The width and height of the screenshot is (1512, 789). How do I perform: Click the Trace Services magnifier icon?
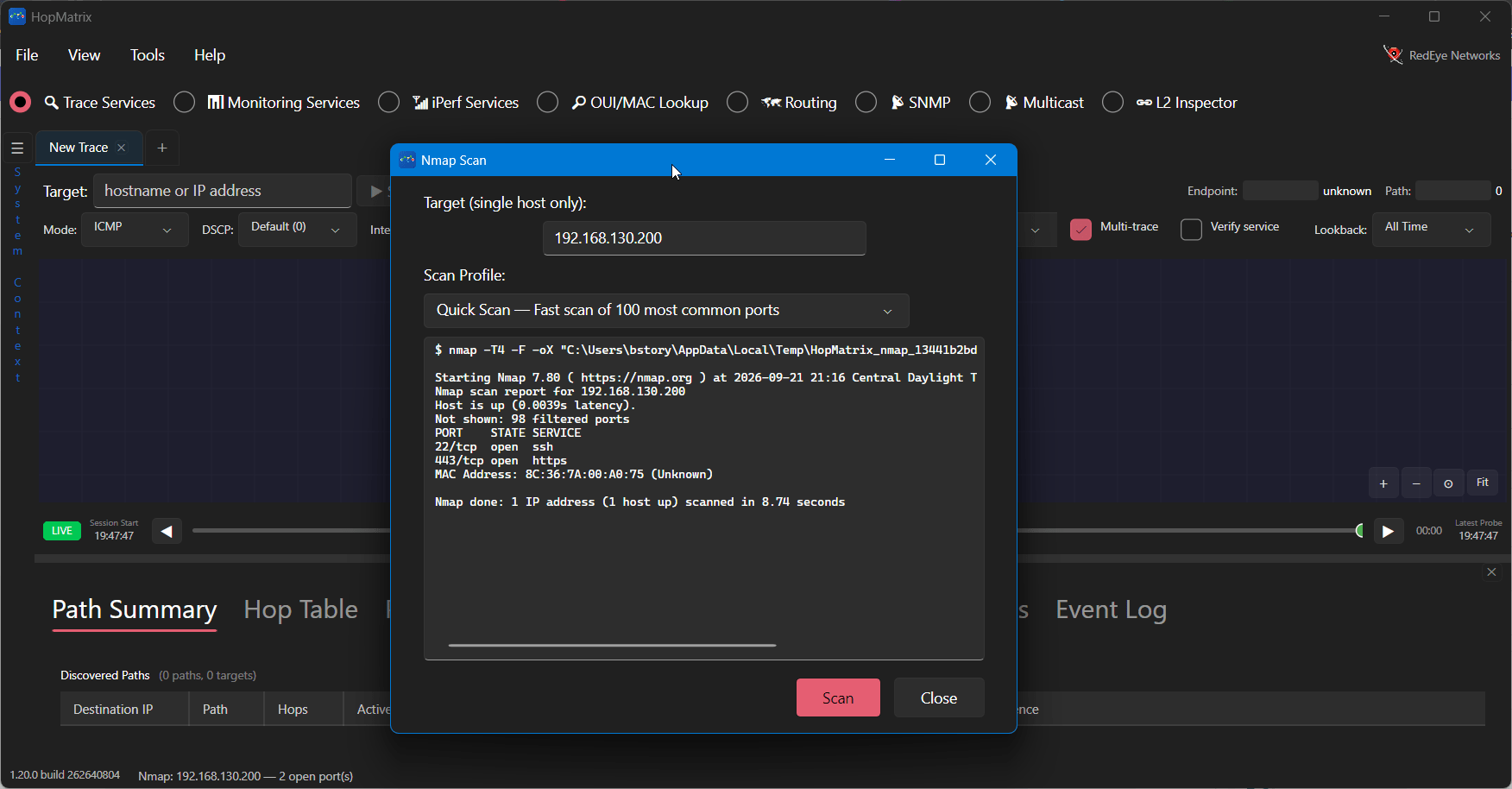[x=52, y=103]
